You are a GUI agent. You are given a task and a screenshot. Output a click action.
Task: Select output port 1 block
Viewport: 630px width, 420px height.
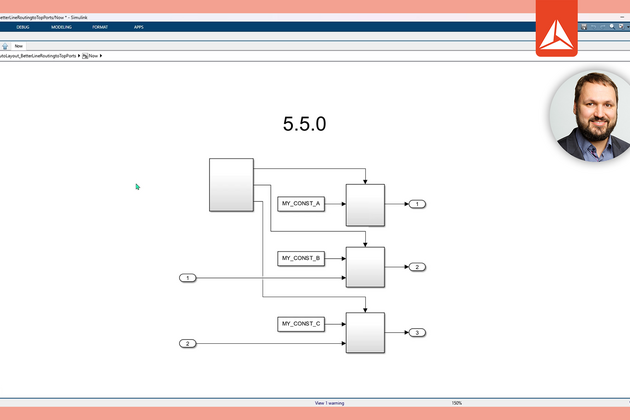click(x=418, y=204)
